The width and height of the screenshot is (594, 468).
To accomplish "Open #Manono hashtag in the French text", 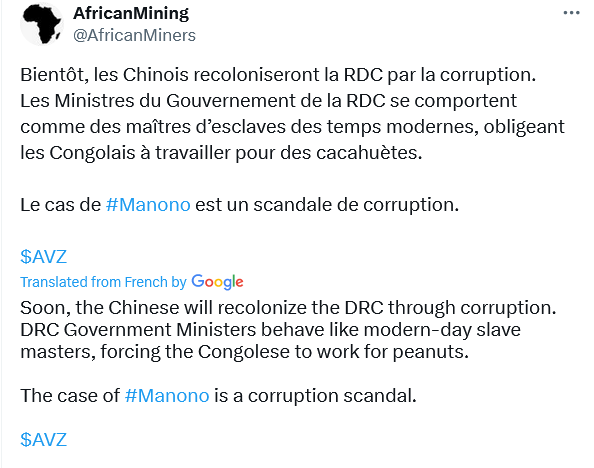I will (x=148, y=205).
